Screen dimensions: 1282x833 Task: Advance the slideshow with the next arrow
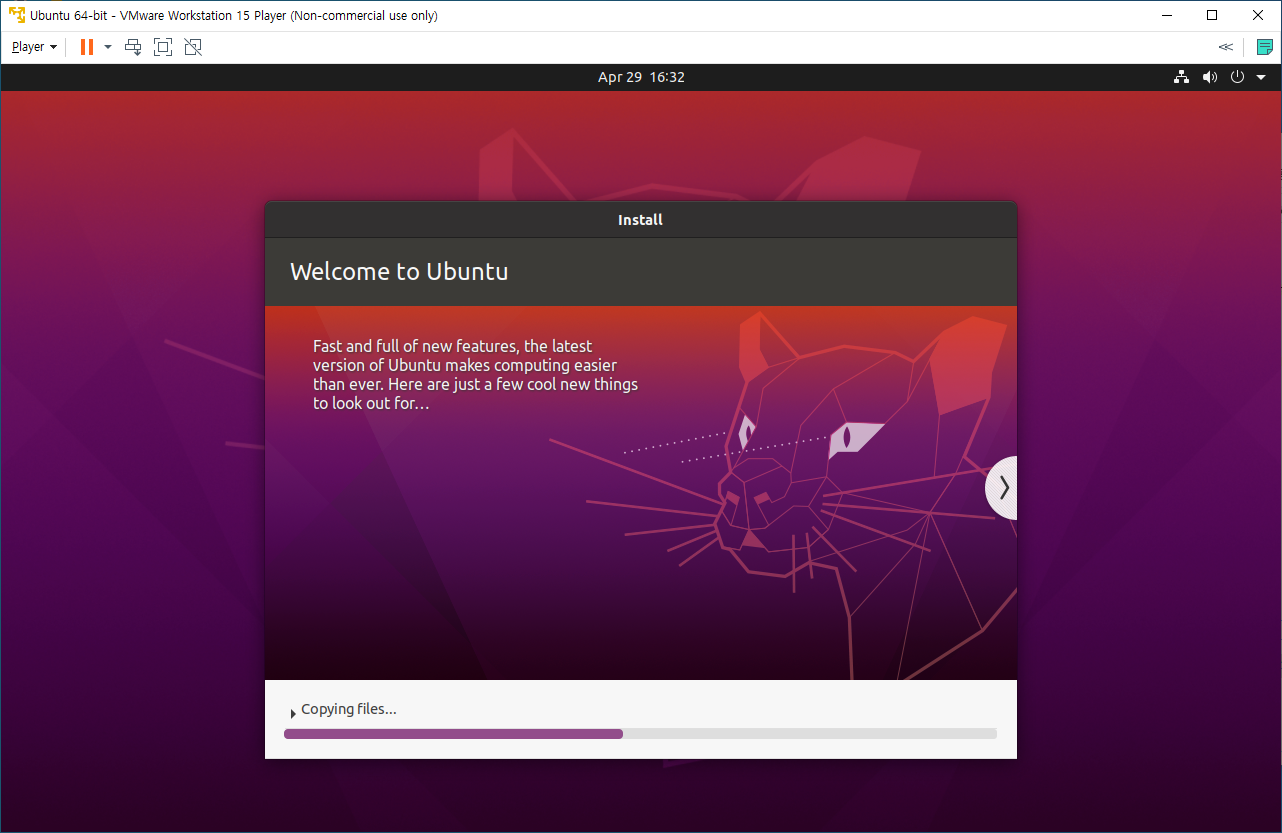tap(1002, 488)
